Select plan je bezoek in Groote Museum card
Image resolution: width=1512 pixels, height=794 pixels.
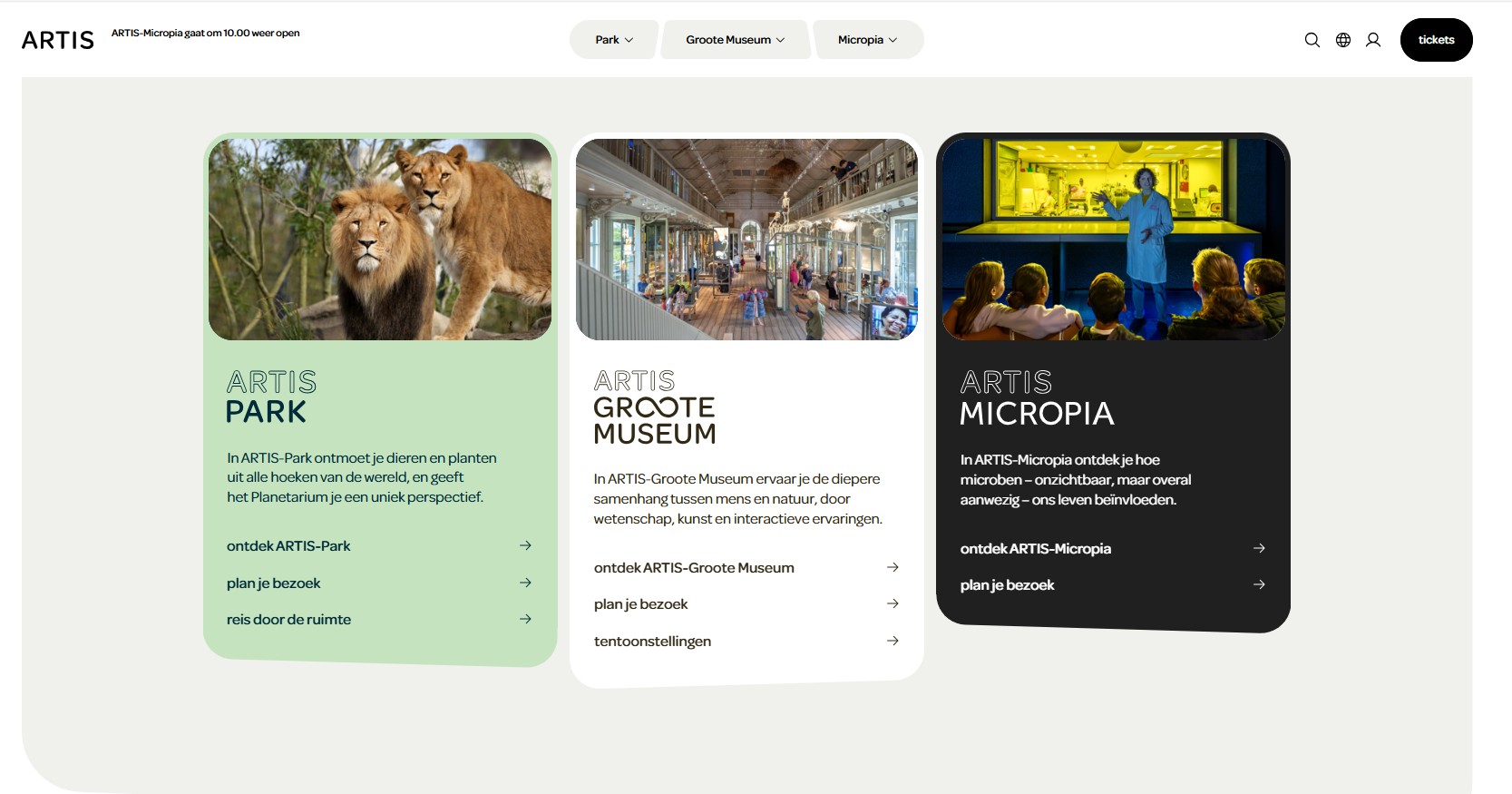640,604
